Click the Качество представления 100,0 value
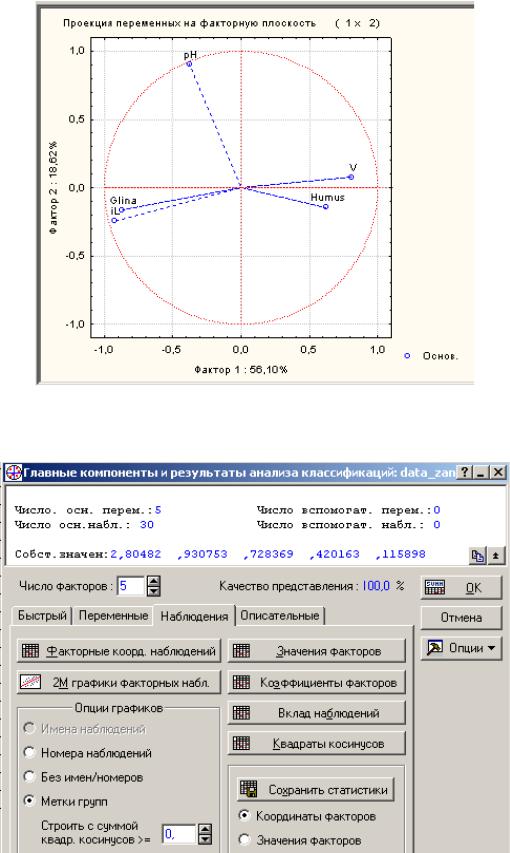The width and height of the screenshot is (510, 853). (x=376, y=586)
